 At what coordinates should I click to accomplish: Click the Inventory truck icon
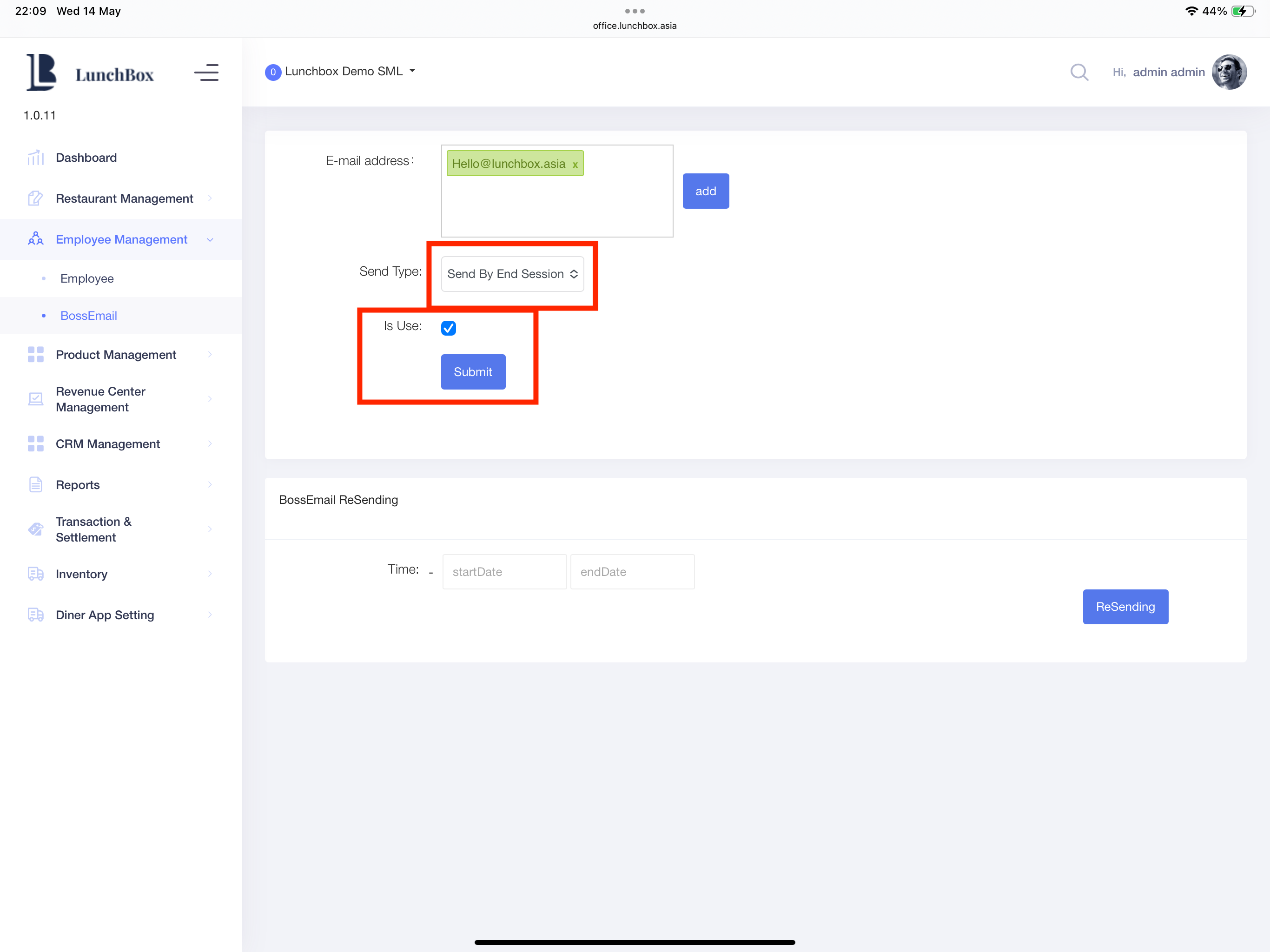(x=36, y=574)
